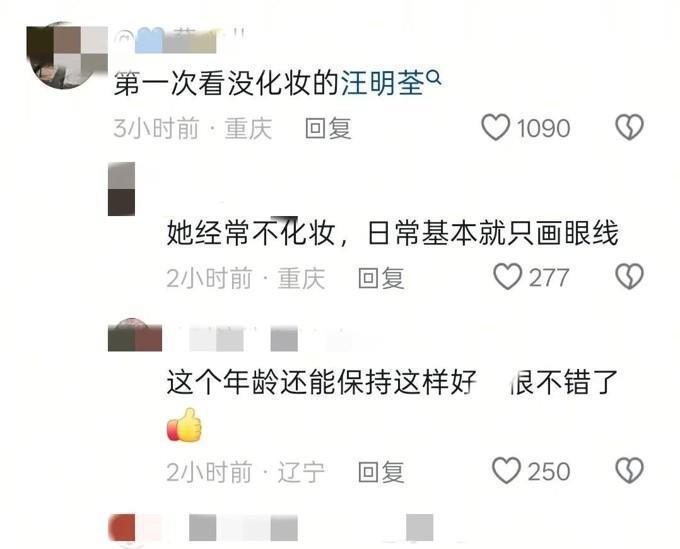This screenshot has height=549, width=680.
Task: Tap broken heart on 画眼线 reply
Action: coord(630,277)
